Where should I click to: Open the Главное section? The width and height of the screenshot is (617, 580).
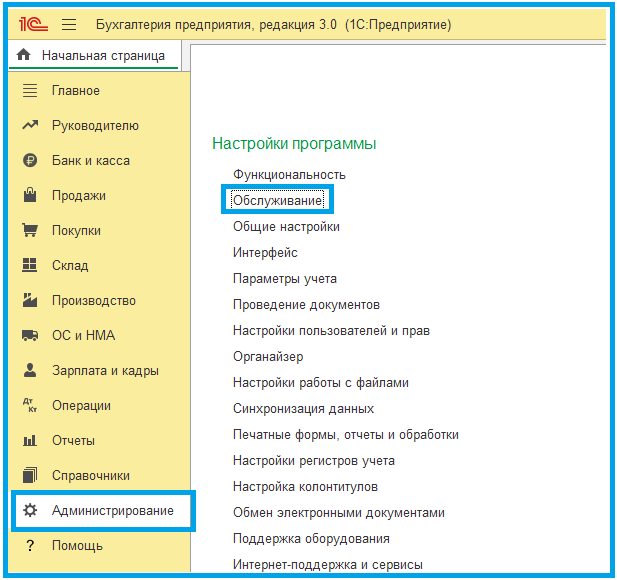tap(76, 91)
